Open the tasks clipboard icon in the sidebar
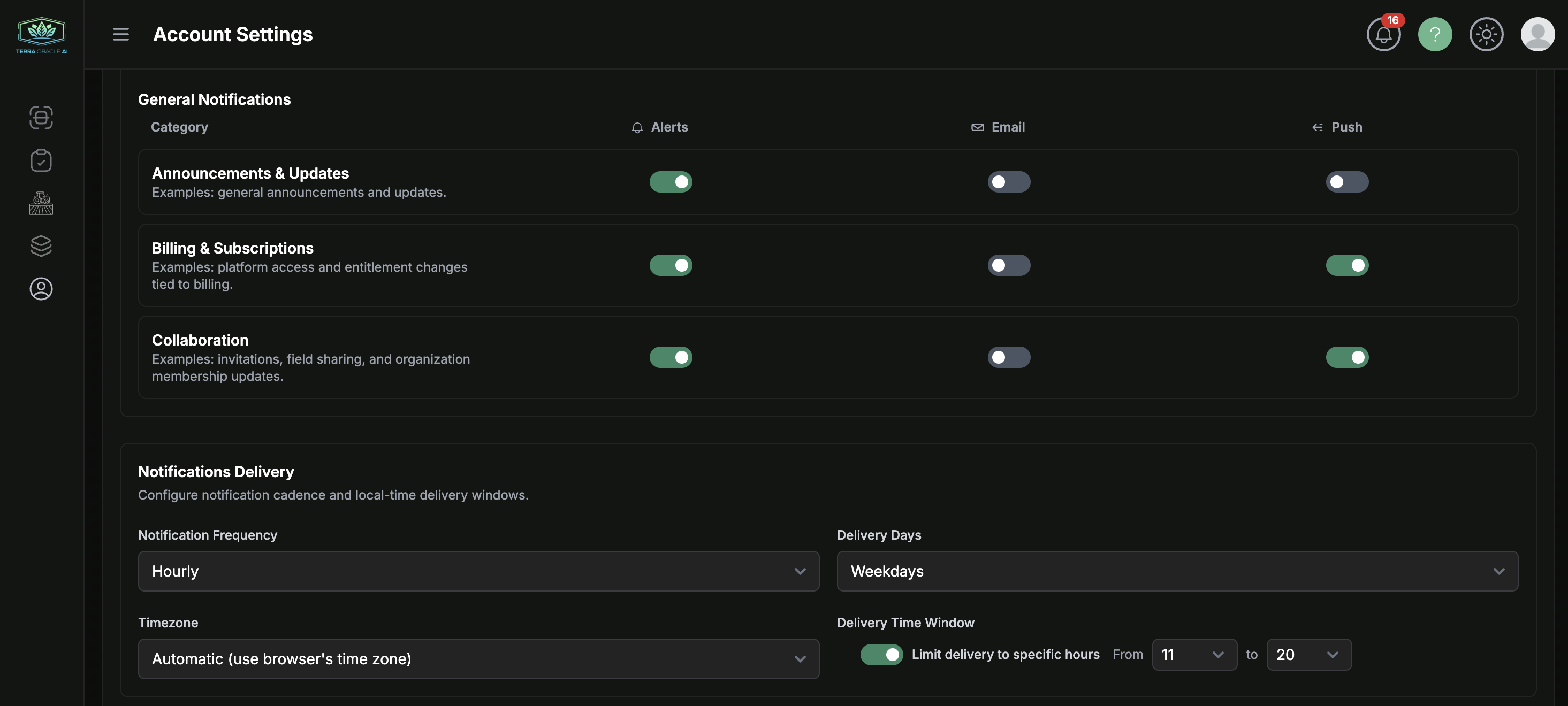This screenshot has height=706, width=1568. (41, 160)
